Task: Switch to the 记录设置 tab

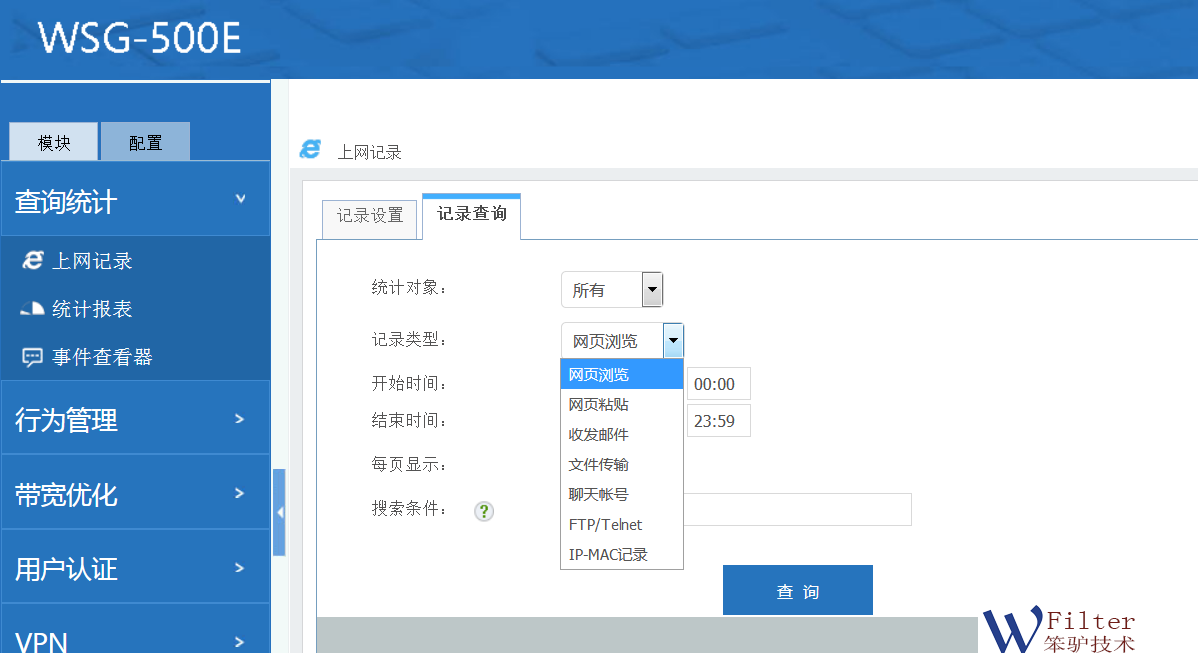Action: coord(370,216)
